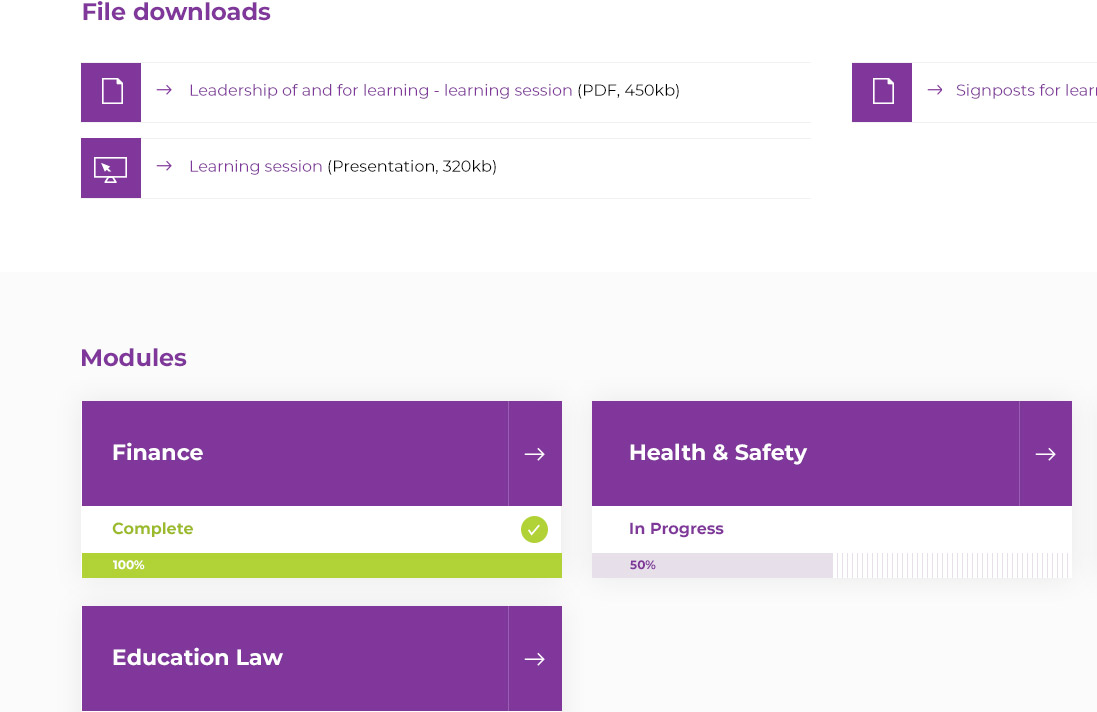
Task: Select the Finance module title
Action: [157, 453]
